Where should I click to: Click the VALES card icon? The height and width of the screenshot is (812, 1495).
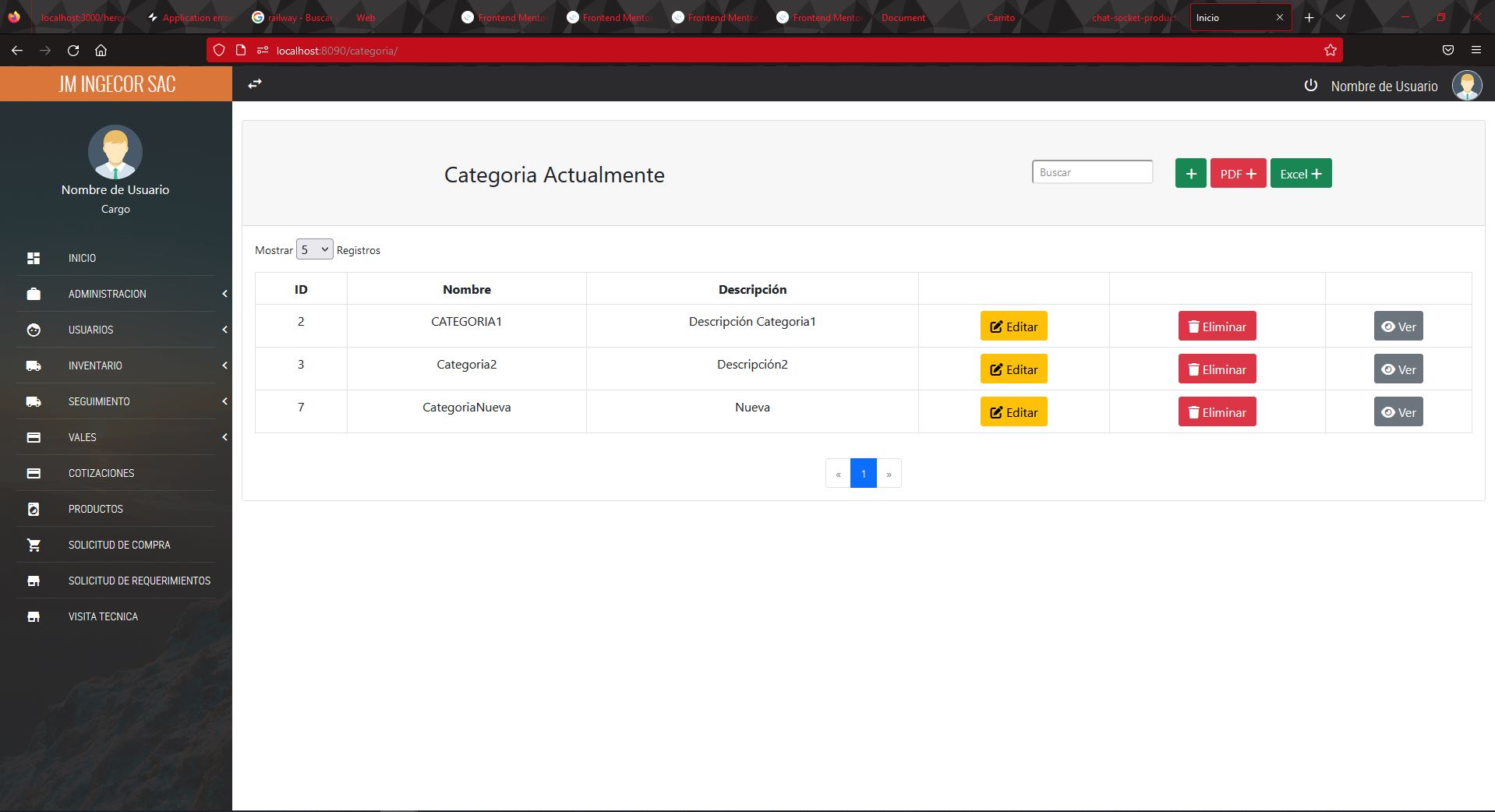(x=34, y=437)
